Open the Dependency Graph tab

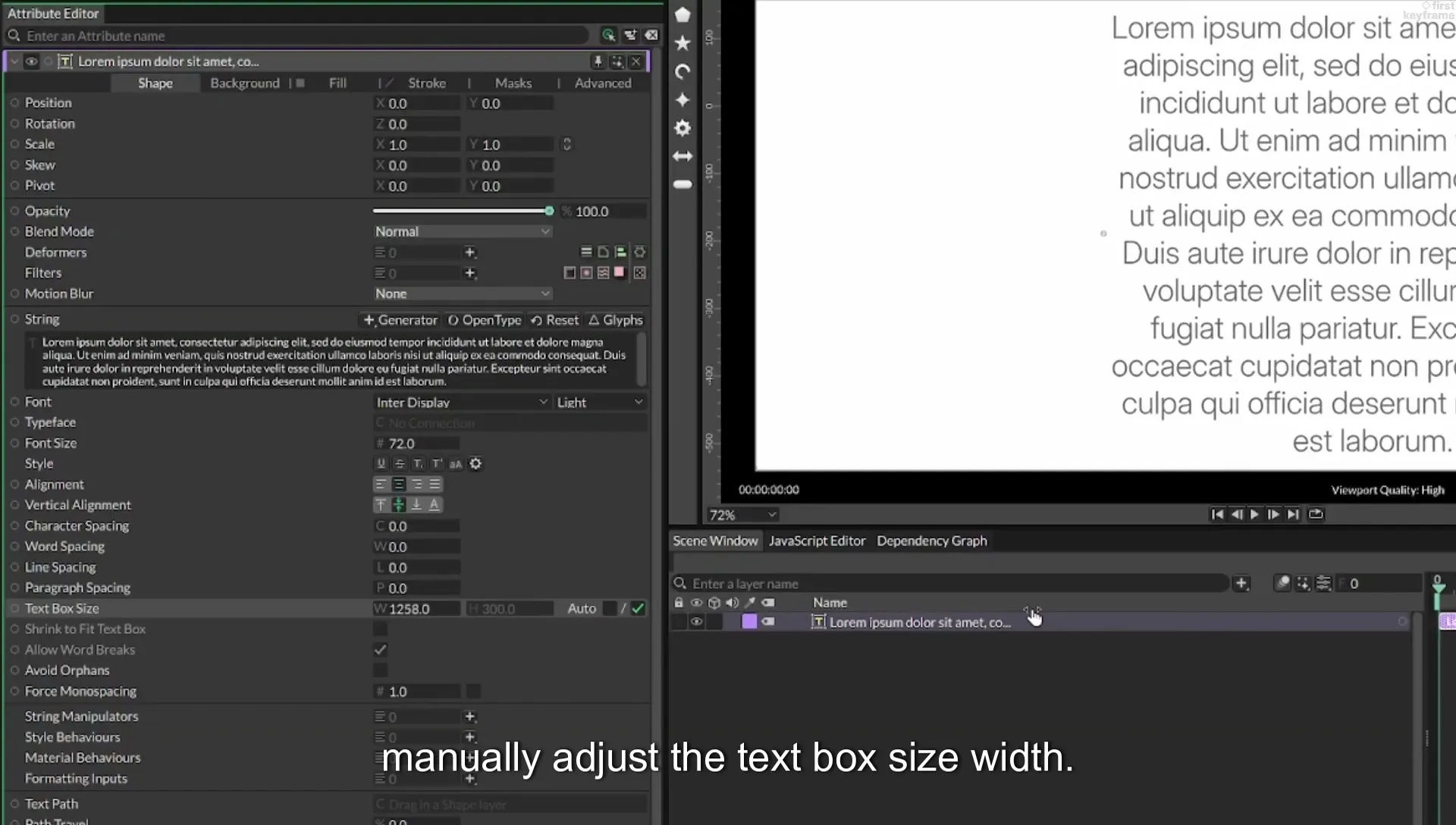pyautogui.click(x=932, y=541)
